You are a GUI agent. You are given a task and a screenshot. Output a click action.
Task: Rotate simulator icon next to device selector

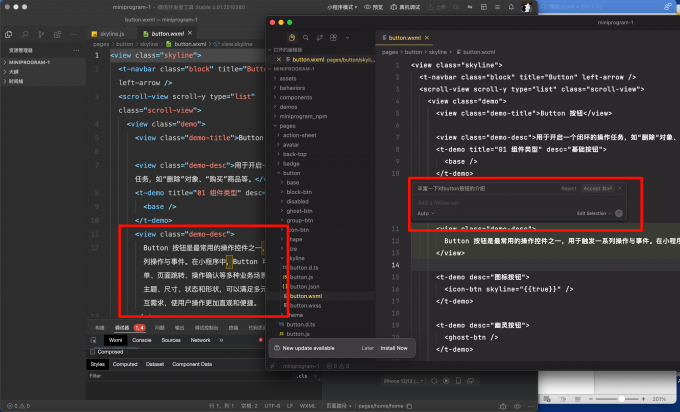pos(434,381)
